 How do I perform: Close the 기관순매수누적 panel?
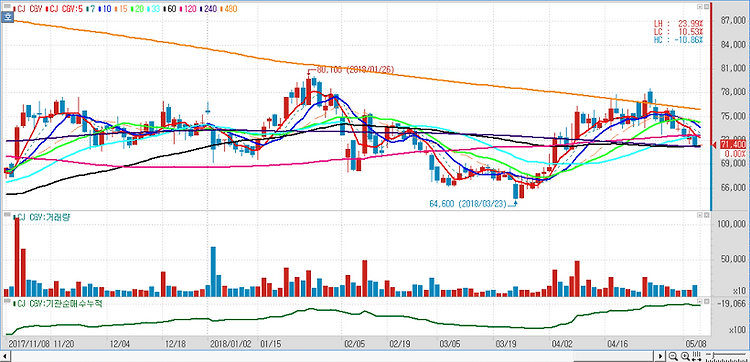706,302
